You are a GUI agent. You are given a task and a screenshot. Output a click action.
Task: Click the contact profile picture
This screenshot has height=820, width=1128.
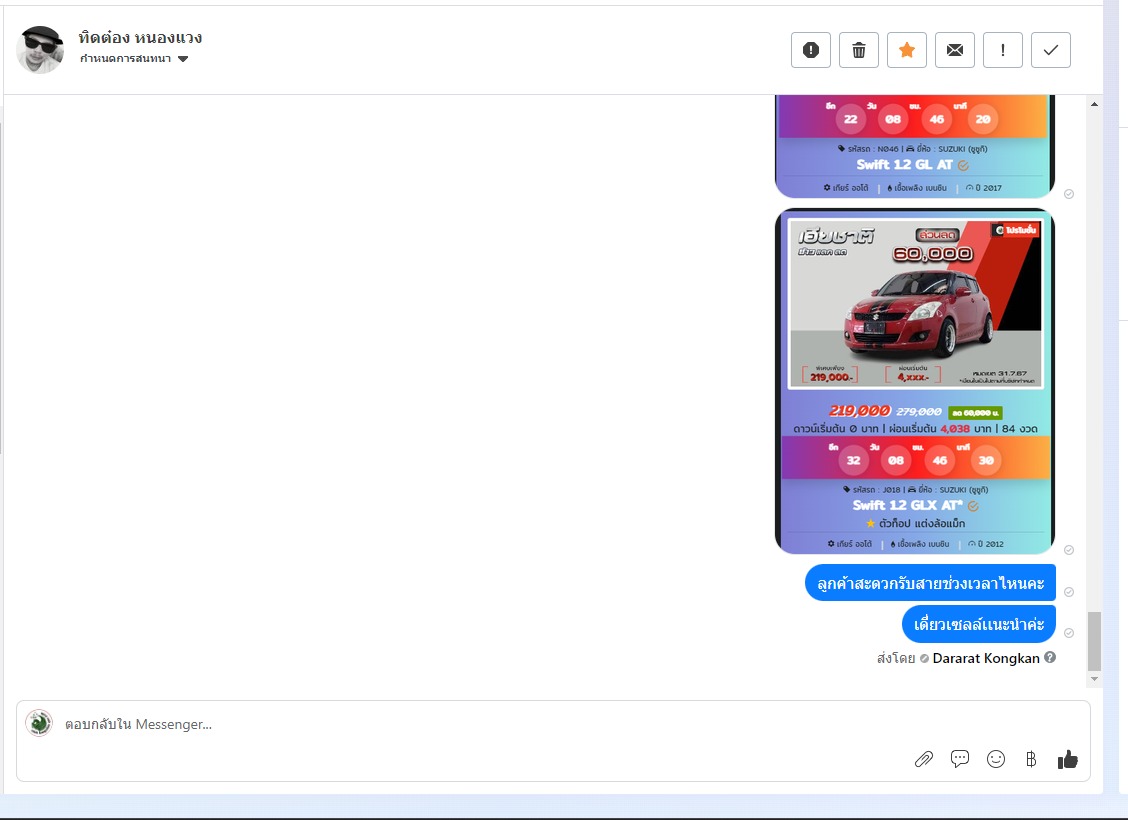point(40,50)
